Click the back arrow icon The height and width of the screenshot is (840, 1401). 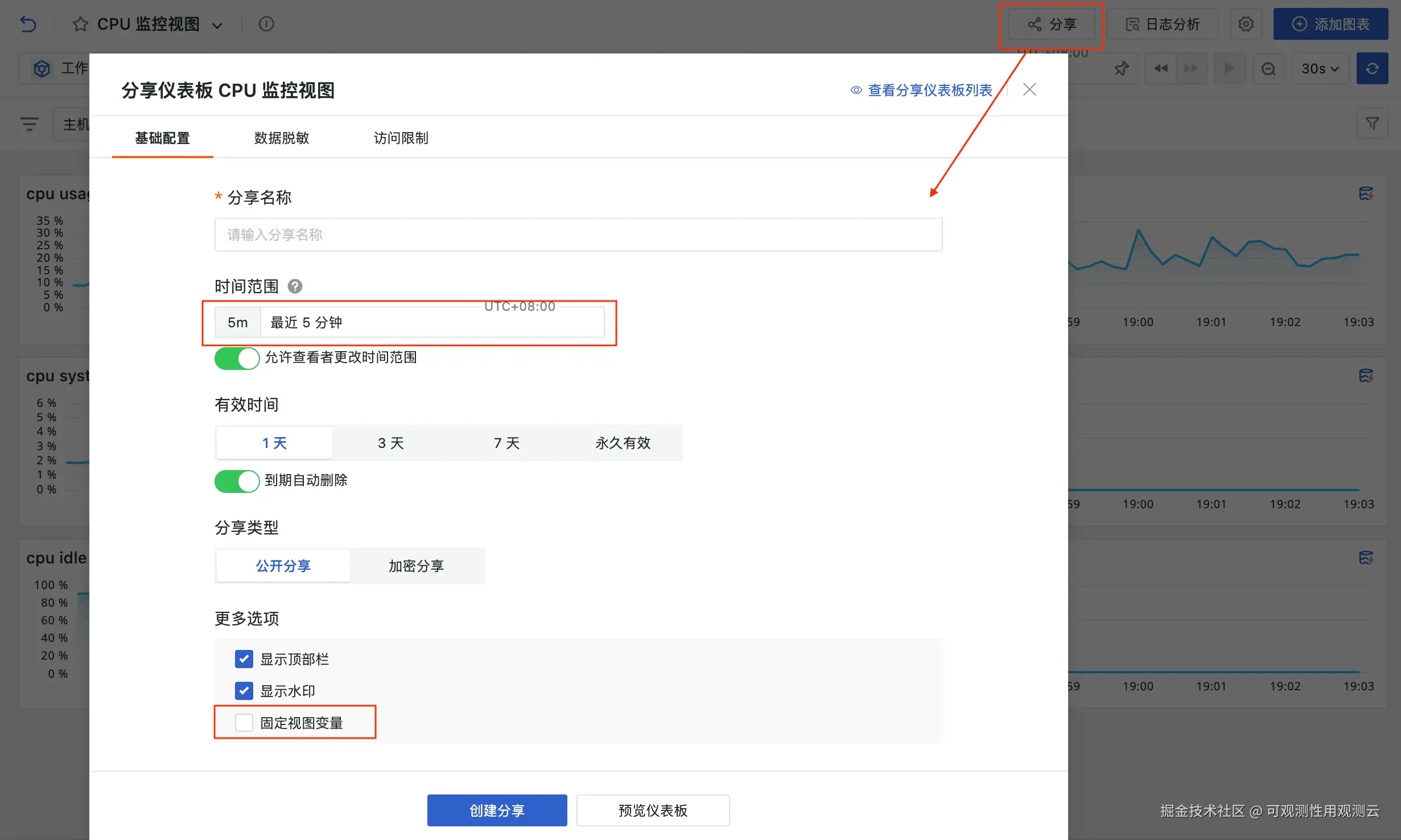coord(28,24)
